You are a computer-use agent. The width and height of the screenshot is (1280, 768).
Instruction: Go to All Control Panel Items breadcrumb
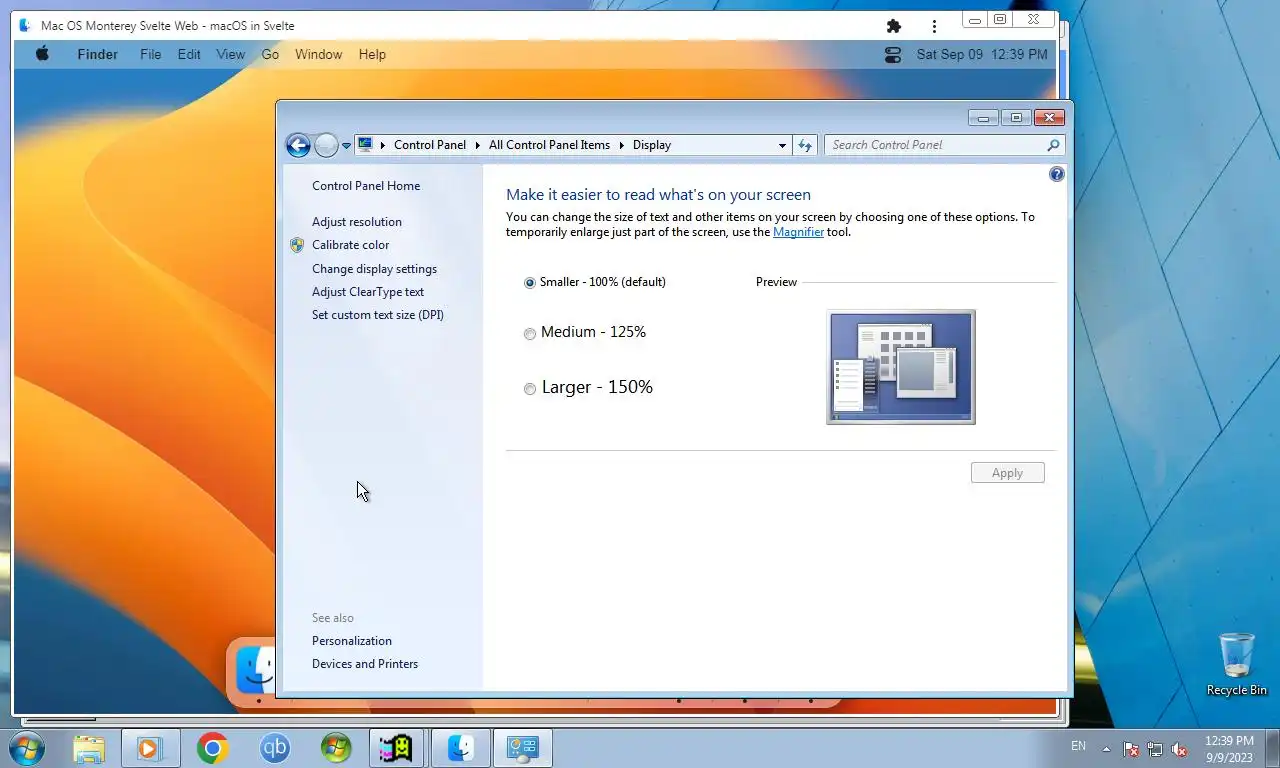(549, 145)
